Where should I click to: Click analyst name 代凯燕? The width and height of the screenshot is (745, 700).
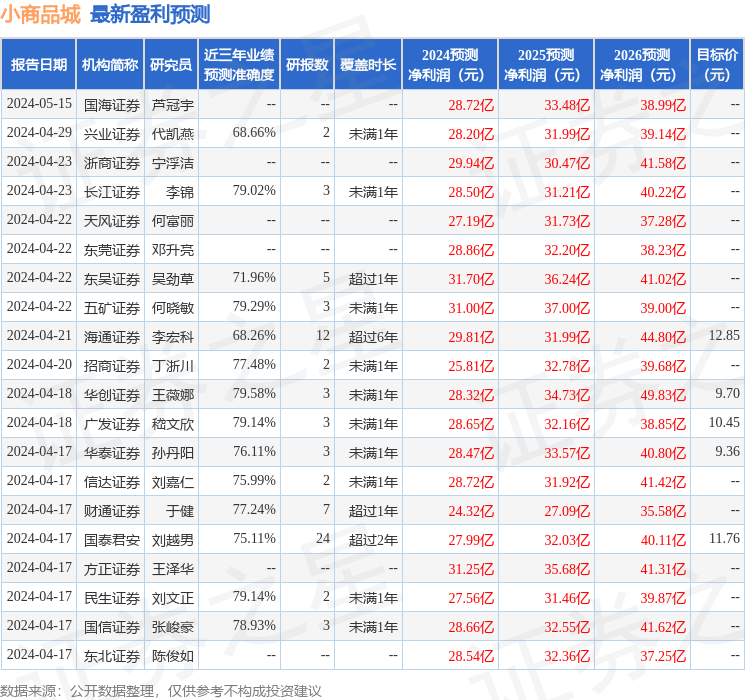click(172, 134)
